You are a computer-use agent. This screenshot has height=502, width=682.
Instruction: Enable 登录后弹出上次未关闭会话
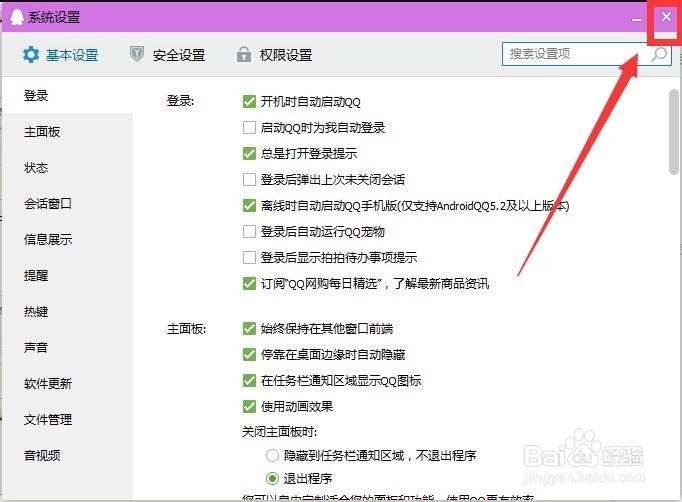[x=249, y=180]
